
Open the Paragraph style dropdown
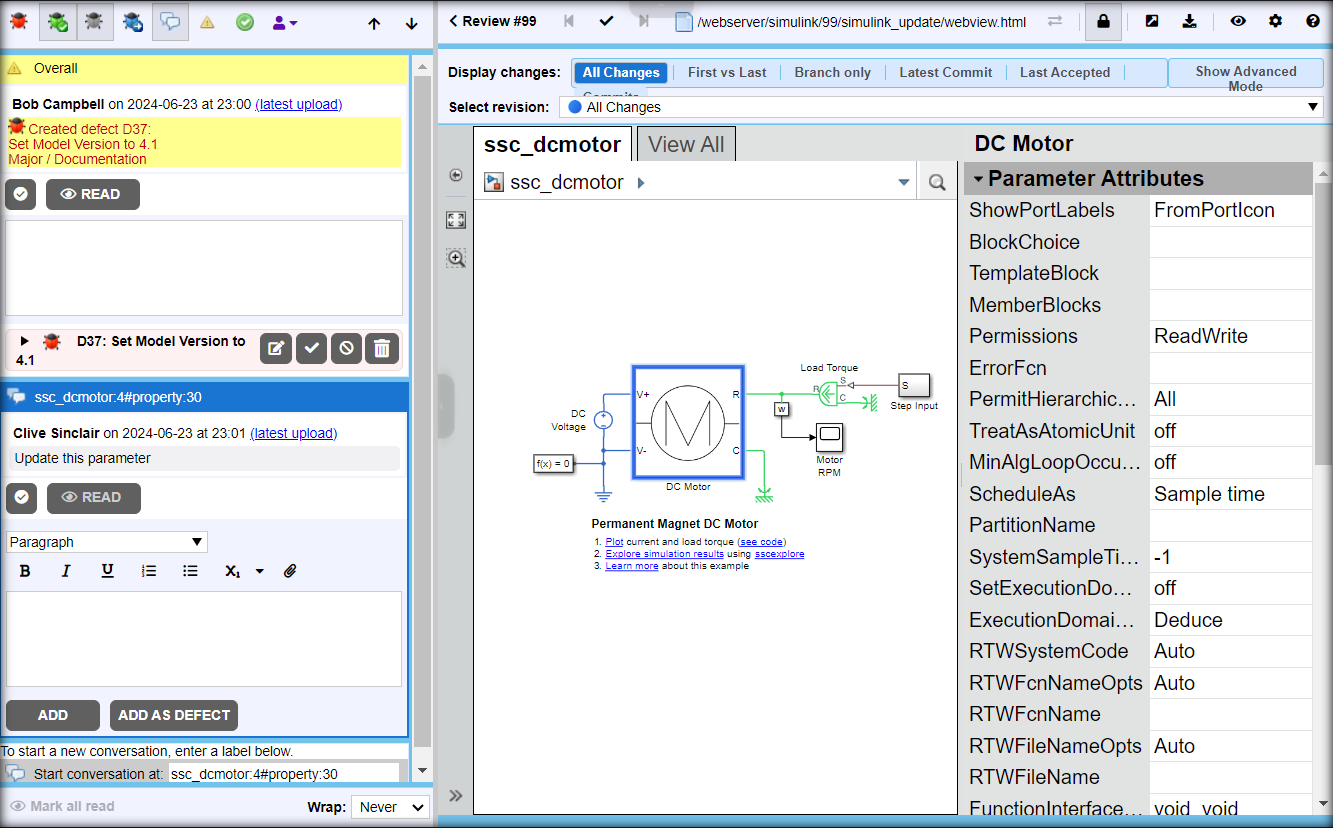[x=106, y=542]
